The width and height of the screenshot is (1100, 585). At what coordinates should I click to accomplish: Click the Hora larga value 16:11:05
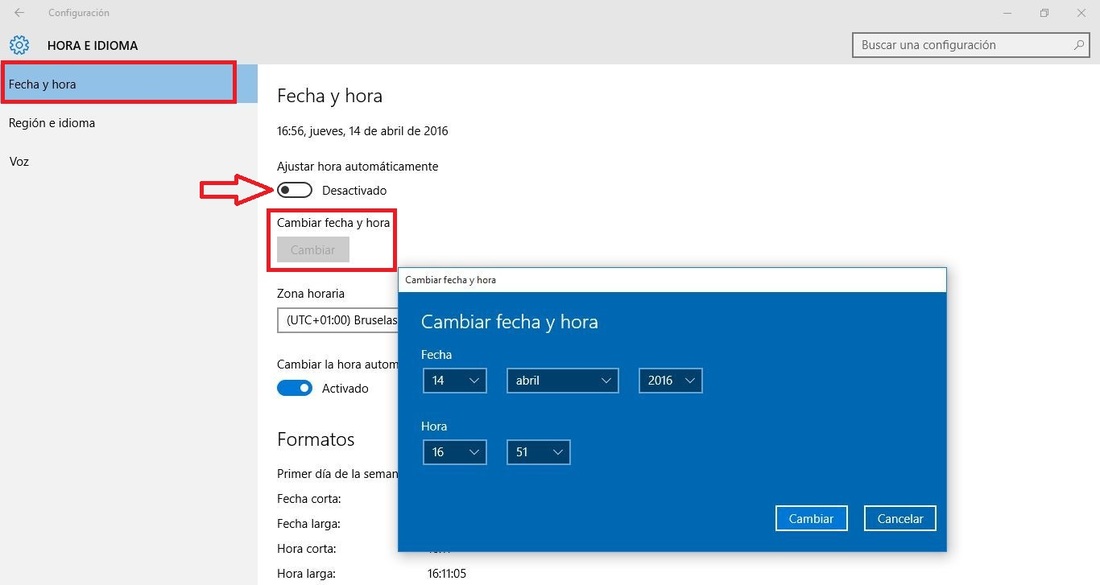pyautogui.click(x=447, y=573)
